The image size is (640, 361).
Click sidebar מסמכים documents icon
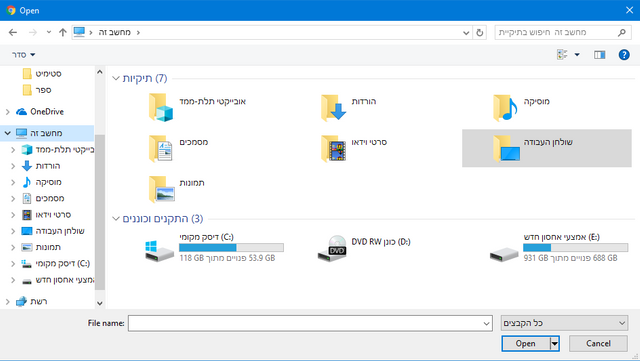click(x=27, y=198)
